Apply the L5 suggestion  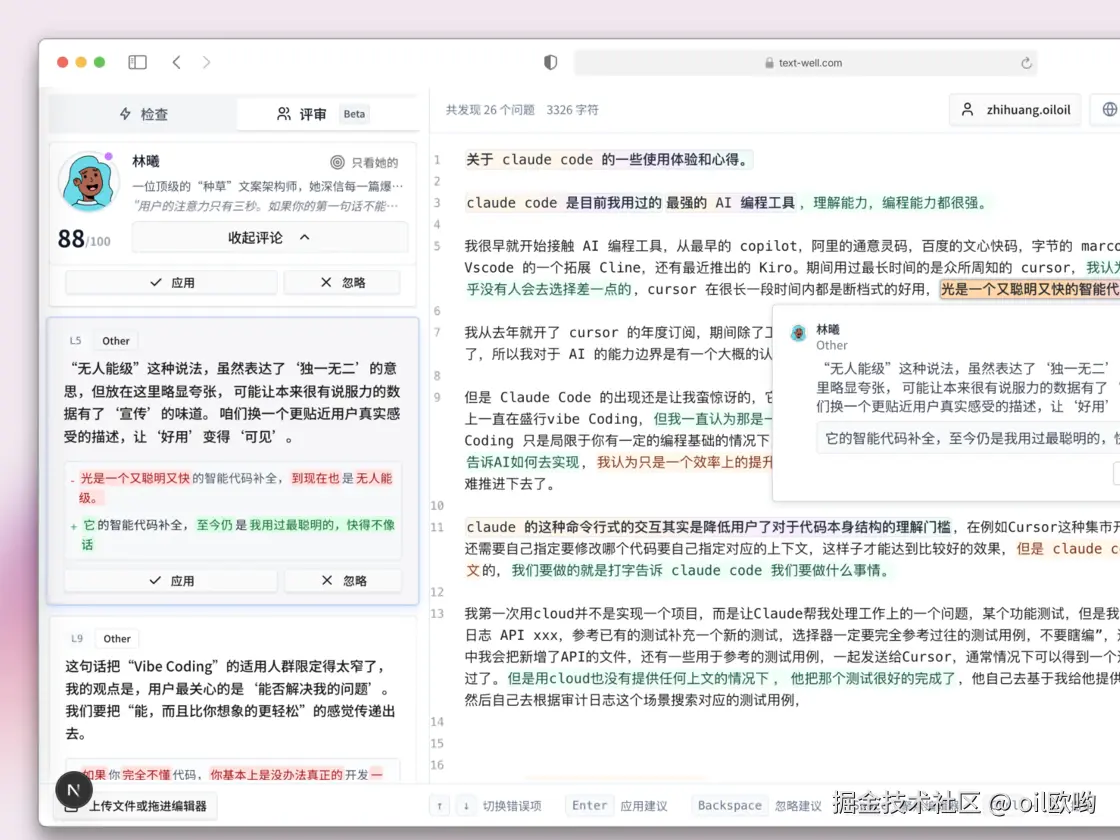171,581
